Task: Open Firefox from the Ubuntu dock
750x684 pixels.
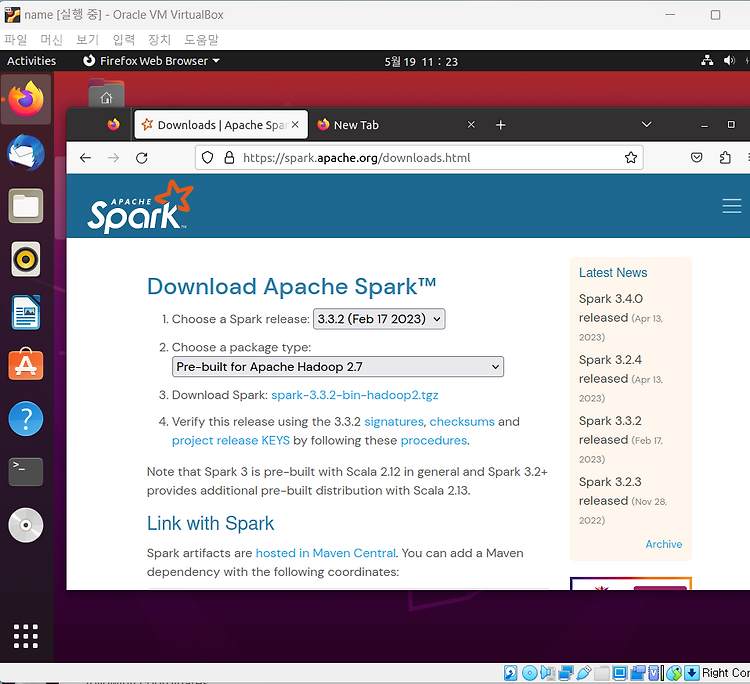Action: 26,99
